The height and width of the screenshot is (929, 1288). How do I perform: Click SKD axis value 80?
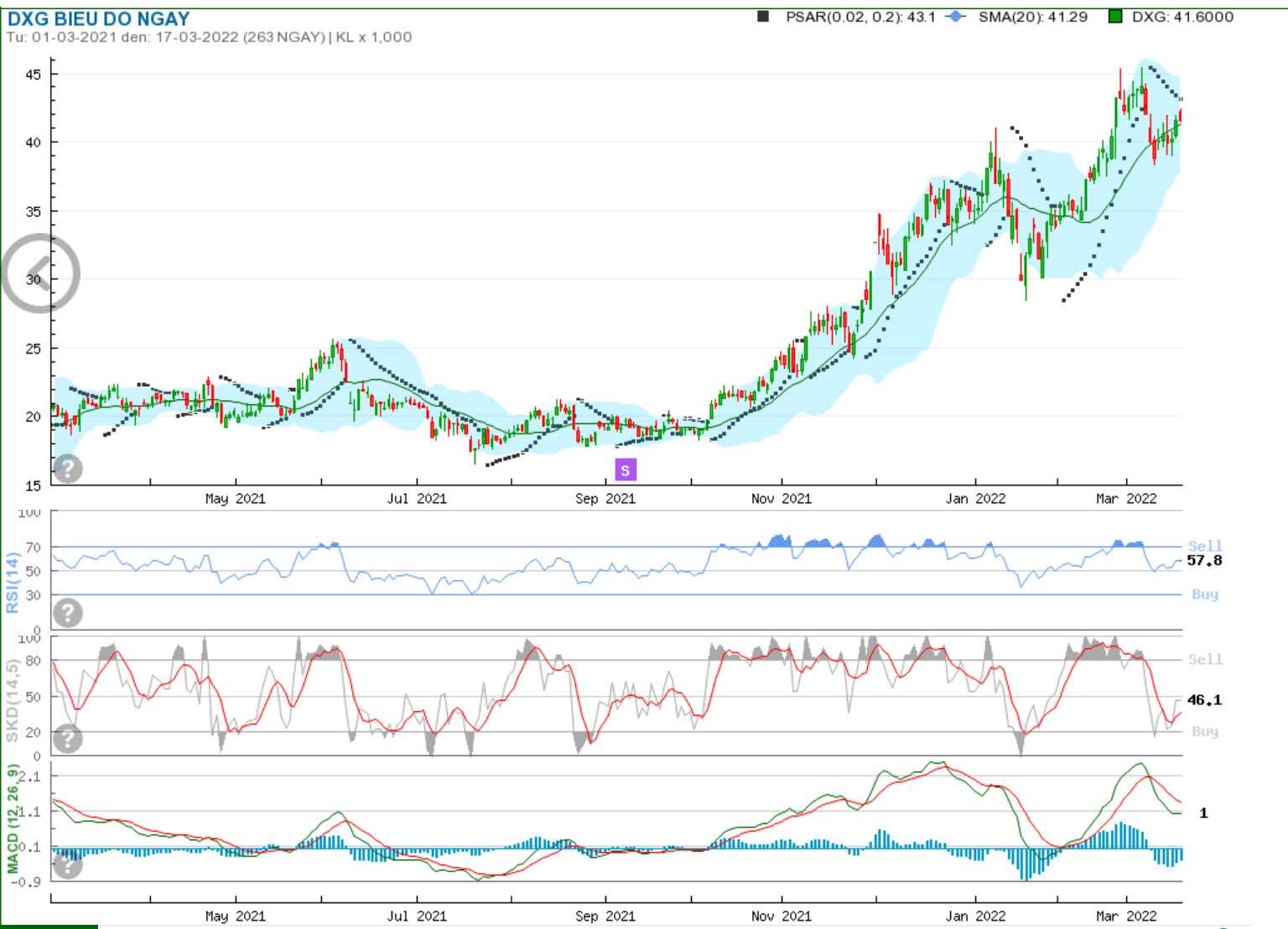[33, 660]
